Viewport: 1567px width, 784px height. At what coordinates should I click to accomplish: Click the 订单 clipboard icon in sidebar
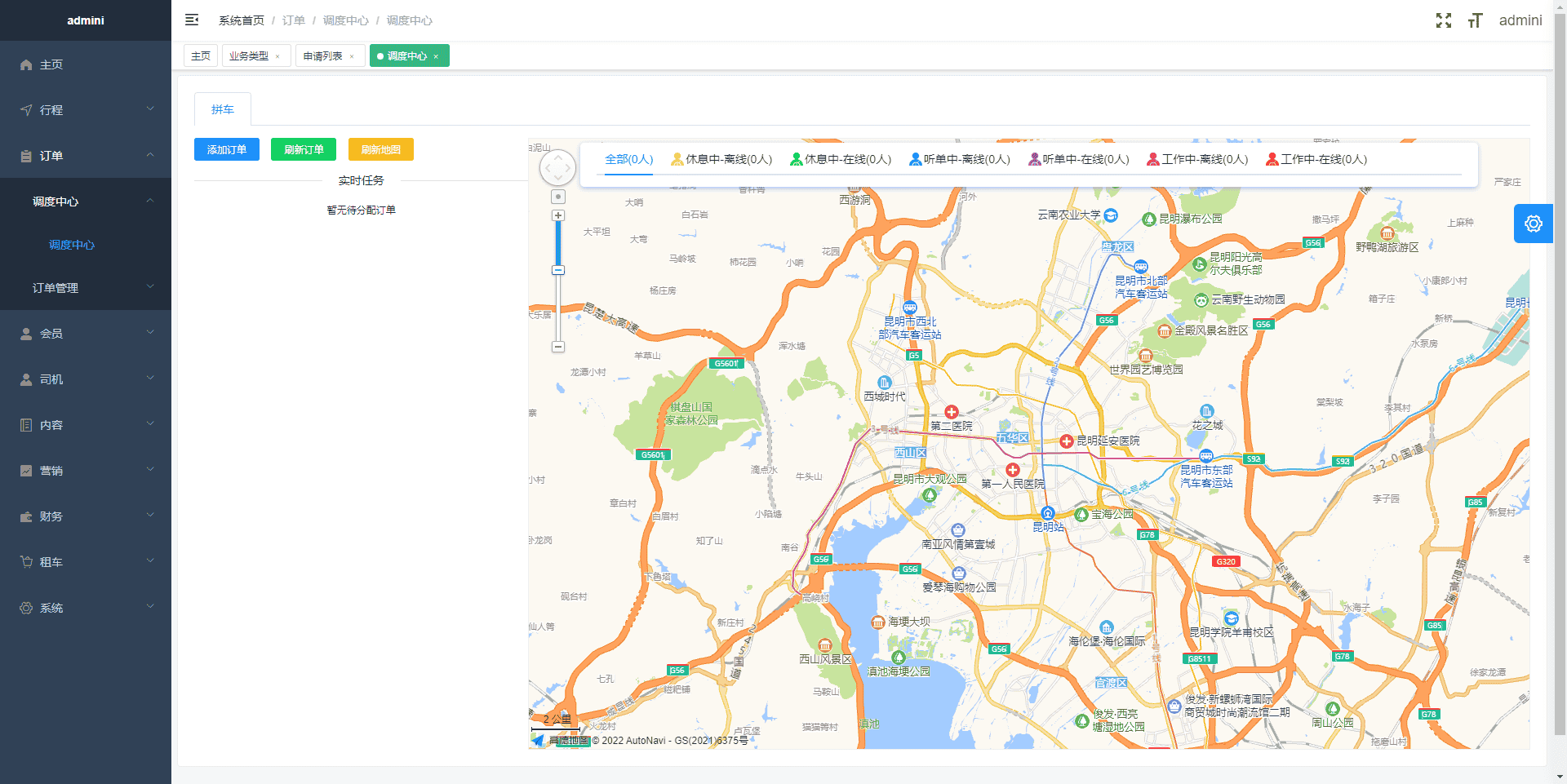(x=26, y=156)
